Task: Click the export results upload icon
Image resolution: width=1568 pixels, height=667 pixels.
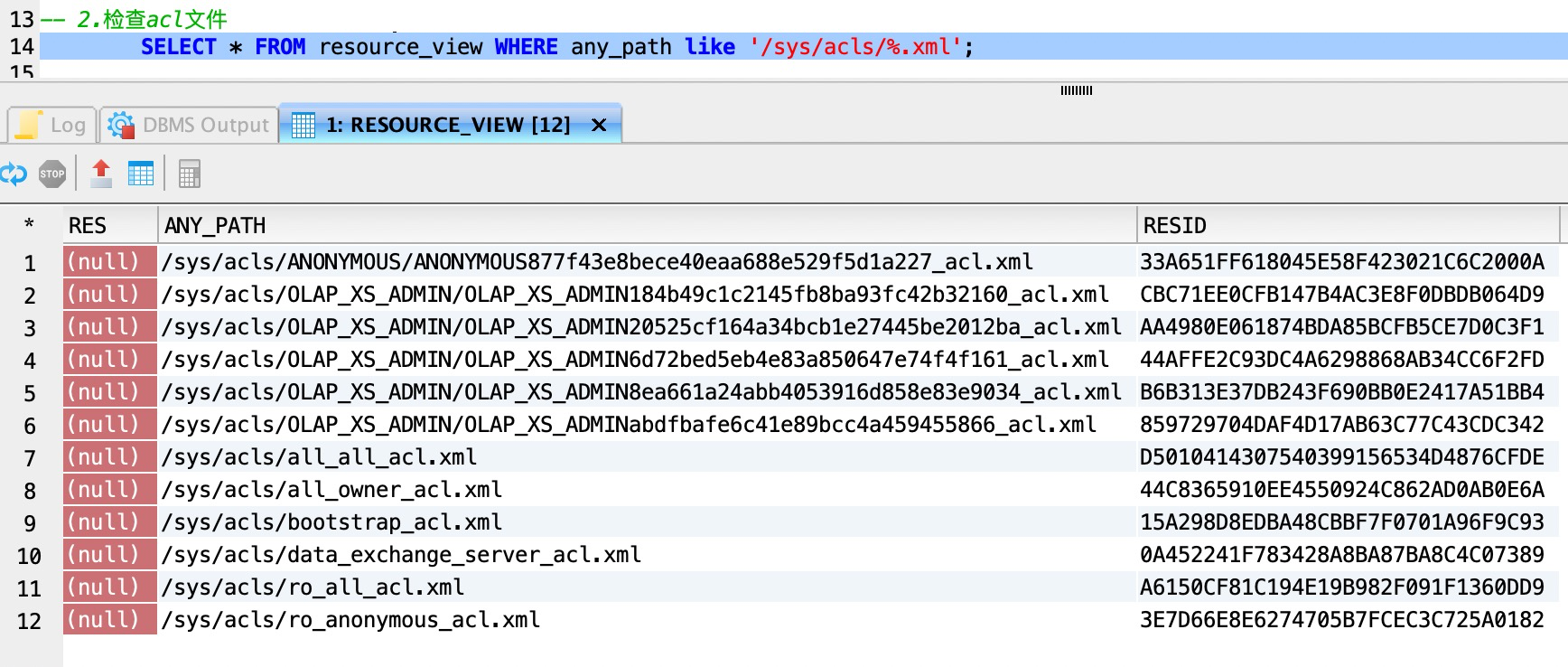Action: pos(101,174)
